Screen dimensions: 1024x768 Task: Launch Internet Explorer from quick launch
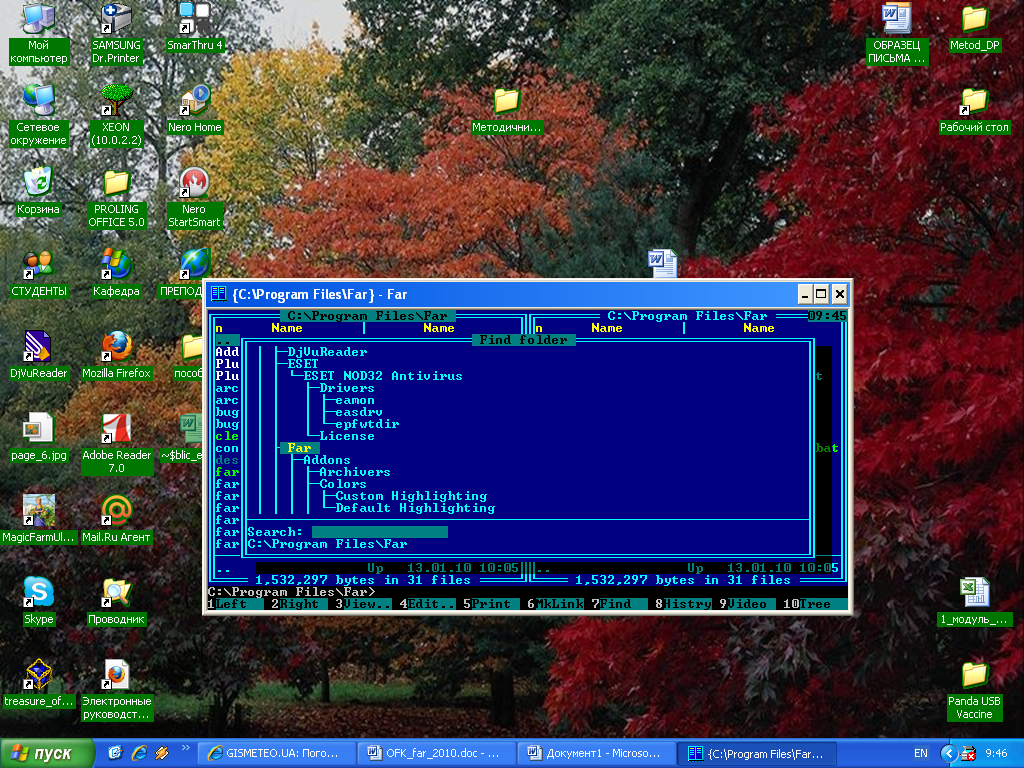[x=138, y=753]
